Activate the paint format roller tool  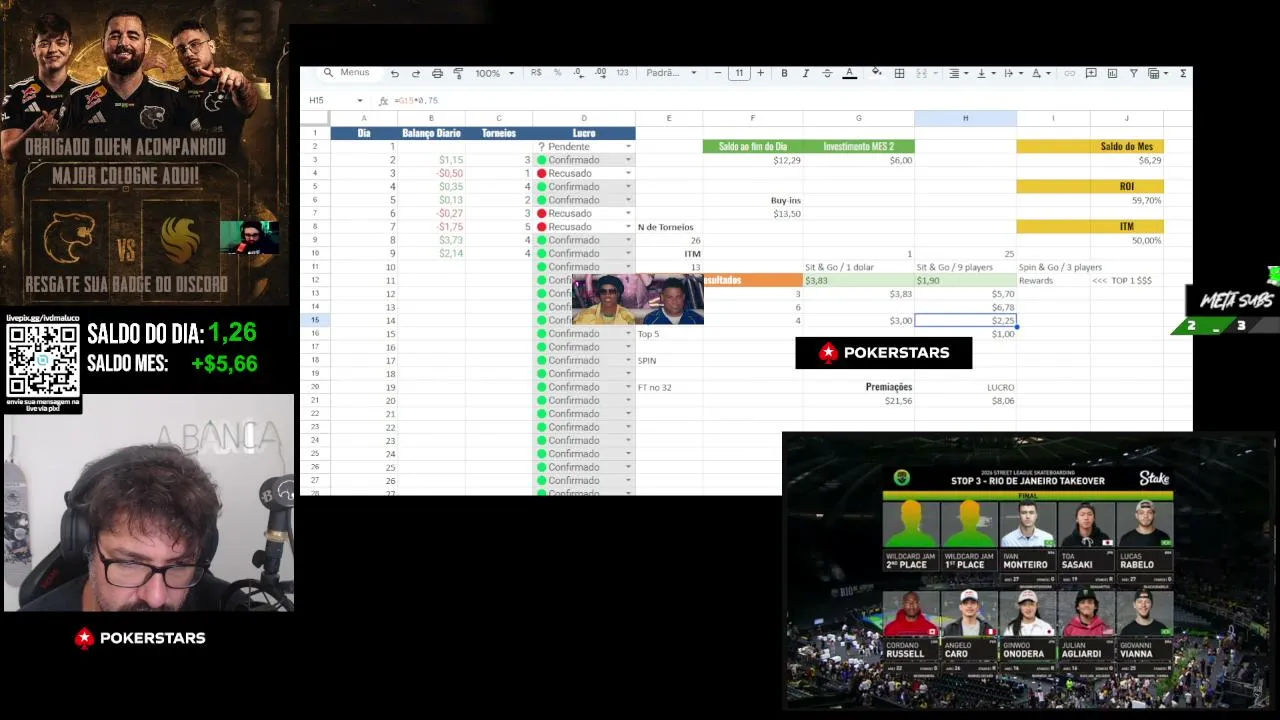(x=458, y=73)
